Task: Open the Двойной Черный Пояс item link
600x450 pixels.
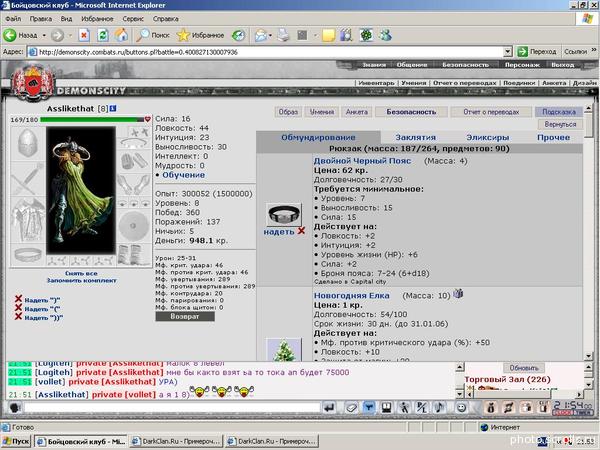Action: (x=362, y=161)
